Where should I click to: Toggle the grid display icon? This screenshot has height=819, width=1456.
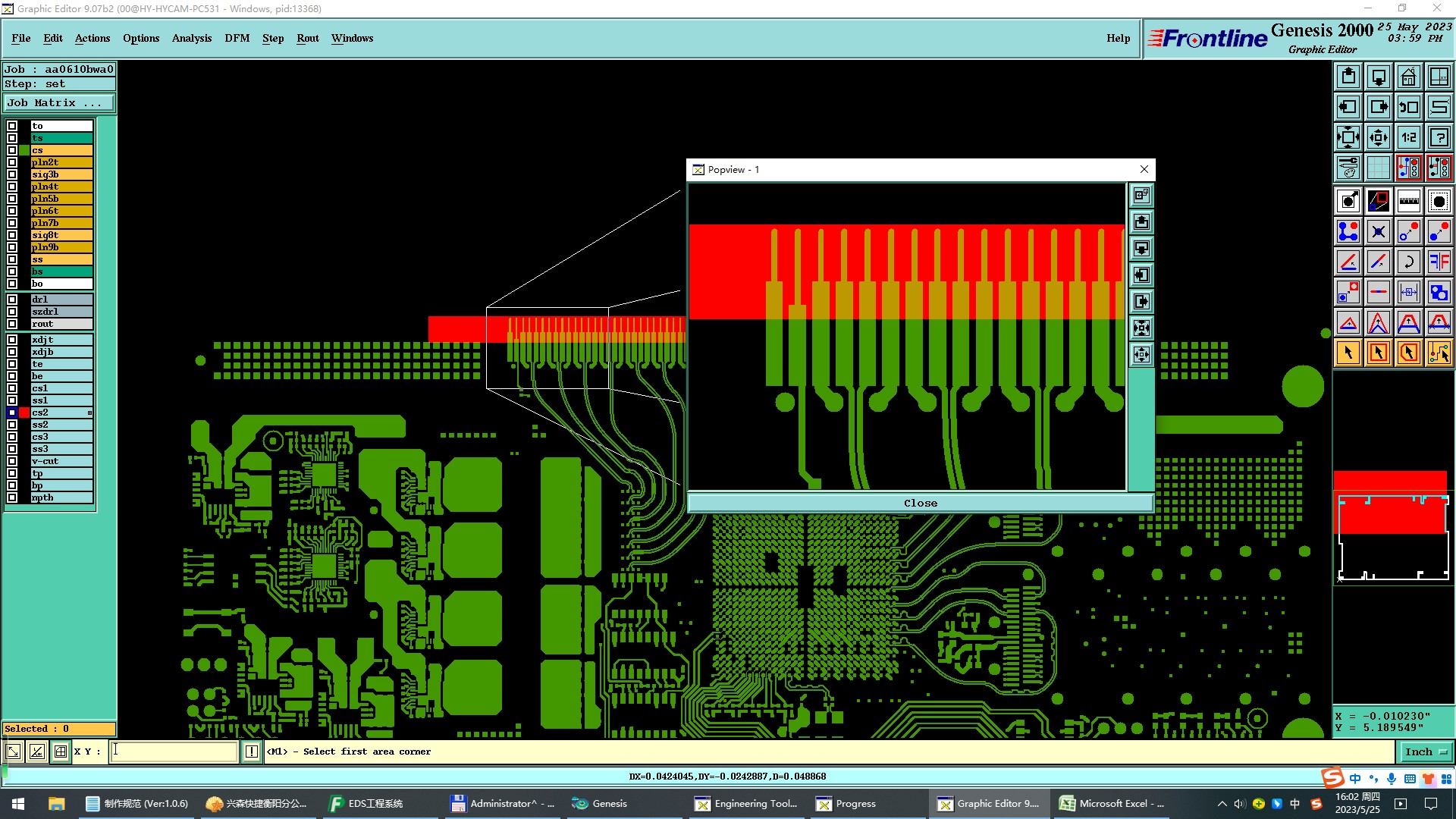1378,168
